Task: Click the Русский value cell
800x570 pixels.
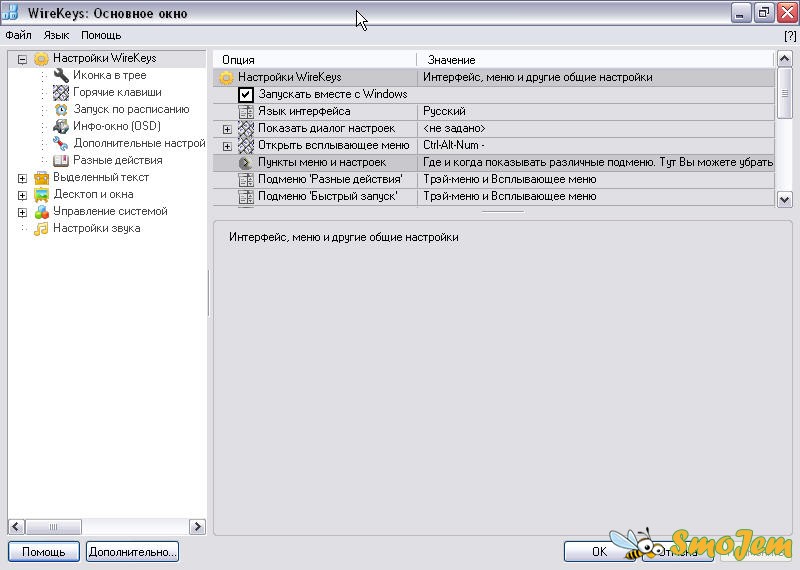Action: coord(596,111)
